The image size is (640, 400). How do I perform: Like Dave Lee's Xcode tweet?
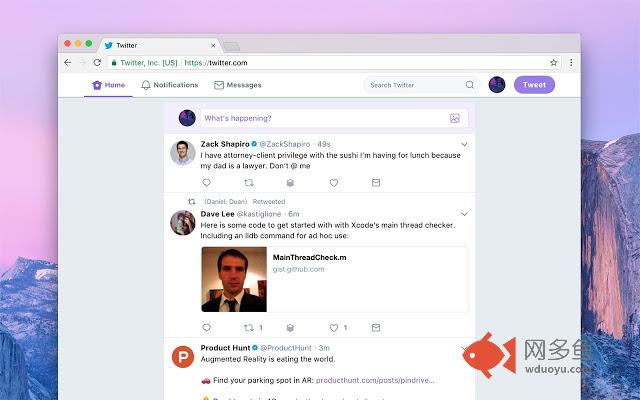click(334, 327)
